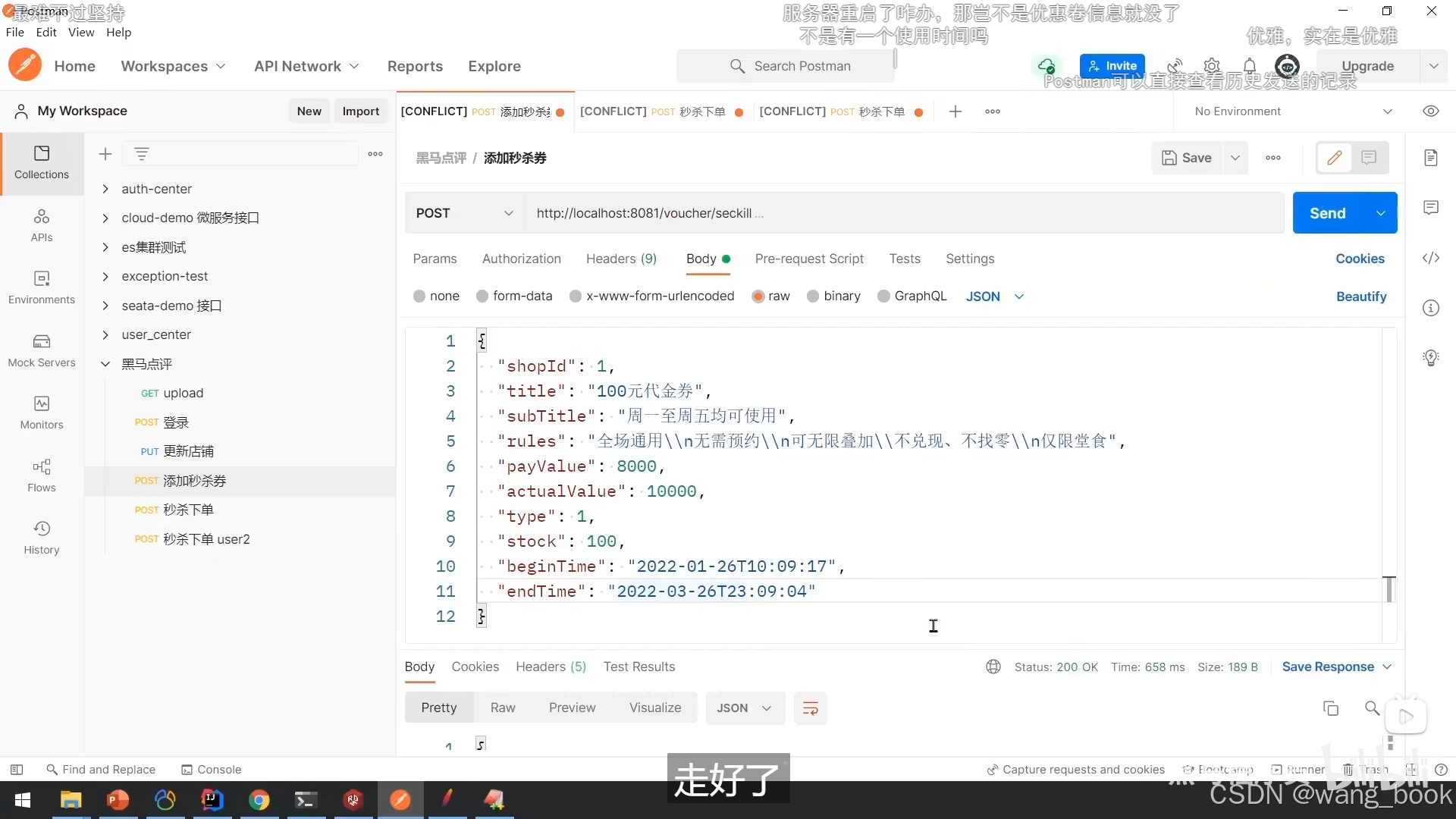Click the request URL input field
The image size is (1456, 819).
click(x=905, y=213)
